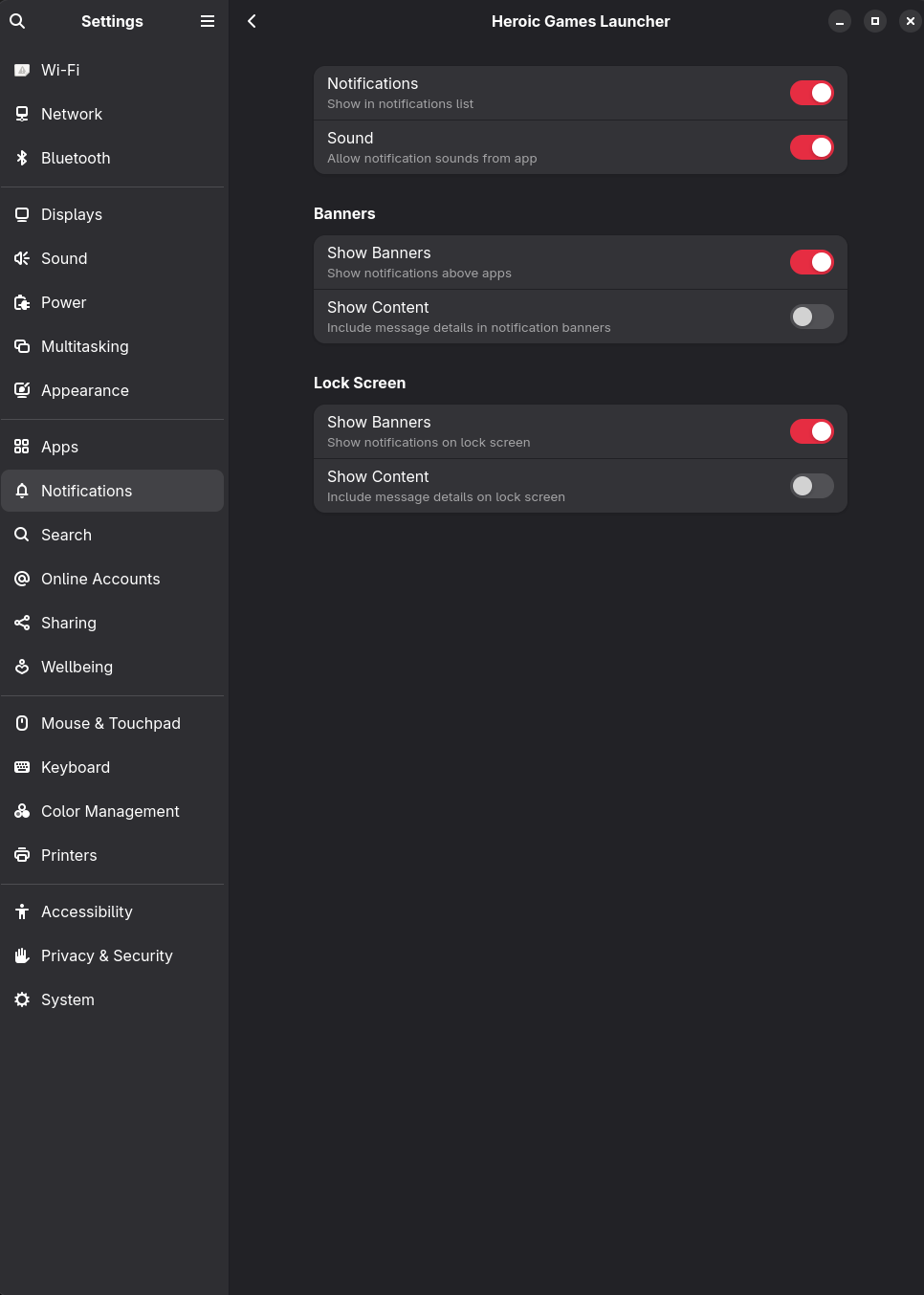This screenshot has width=924, height=1295.
Task: Open Accessibility via its figure icon
Action: pos(22,911)
